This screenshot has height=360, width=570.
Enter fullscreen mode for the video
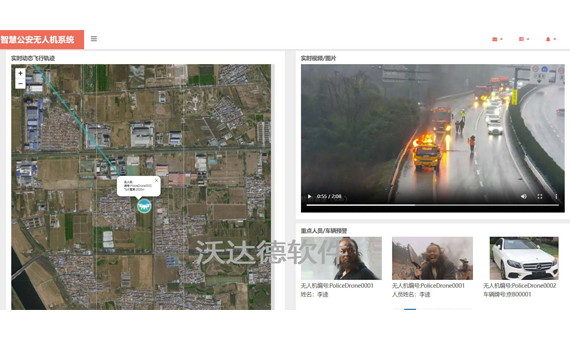tap(540, 196)
